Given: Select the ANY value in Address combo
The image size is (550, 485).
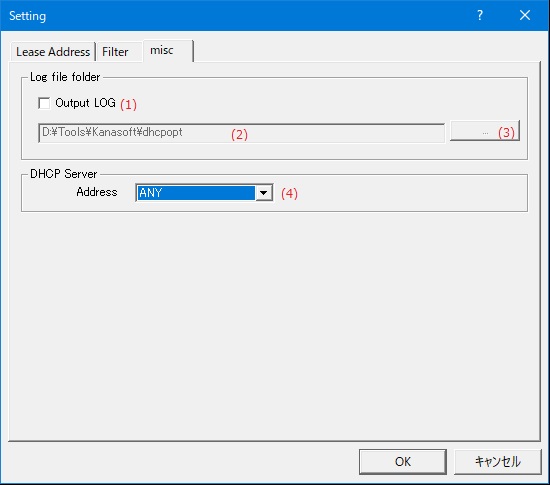Looking at the screenshot, I should pyautogui.click(x=196, y=193).
